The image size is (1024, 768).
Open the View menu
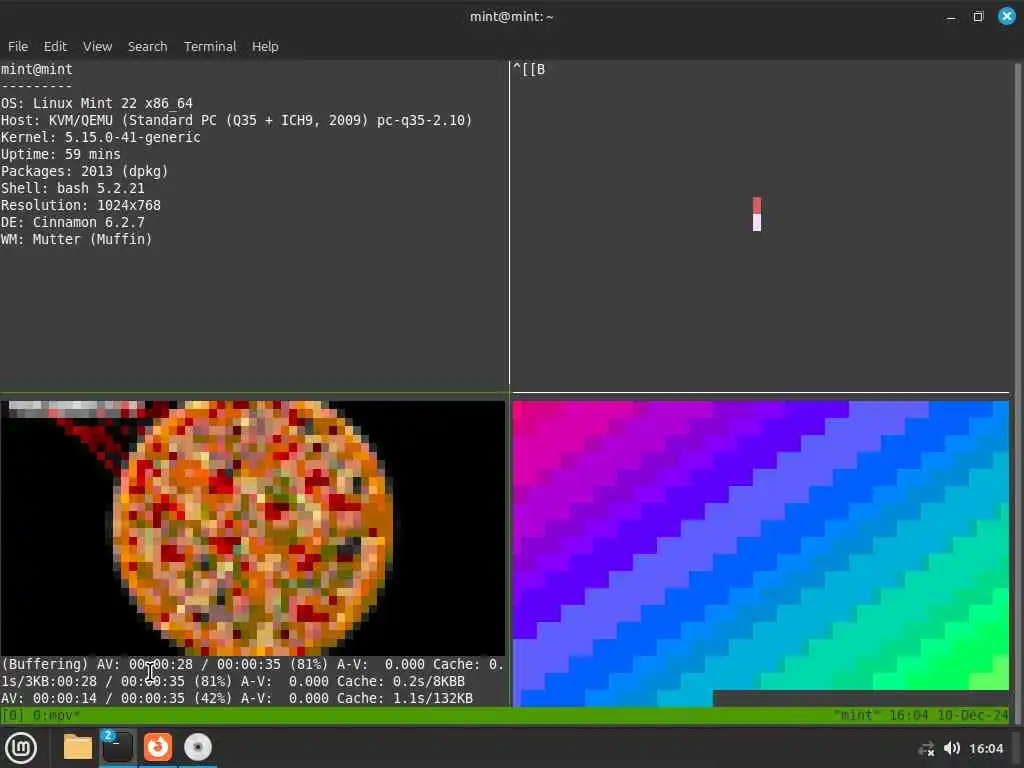[97, 46]
